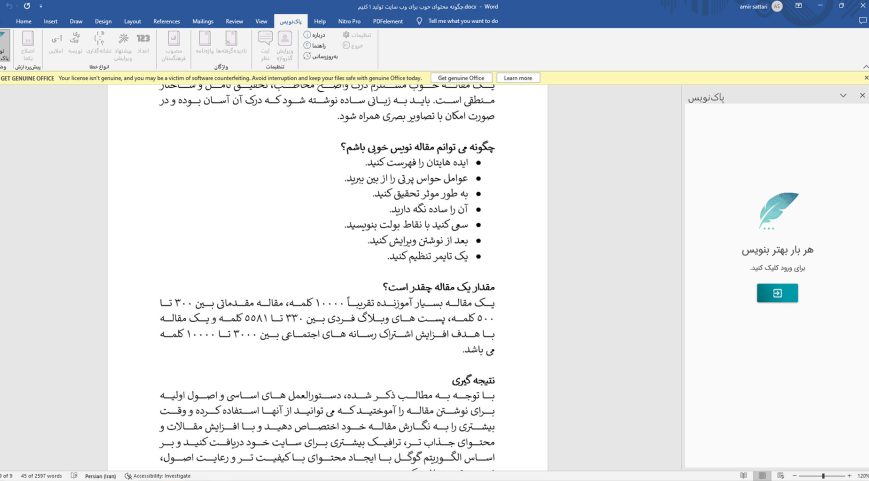Click the proofing book icon in status bar
This screenshot has width=869, height=481.
(x=74, y=476)
